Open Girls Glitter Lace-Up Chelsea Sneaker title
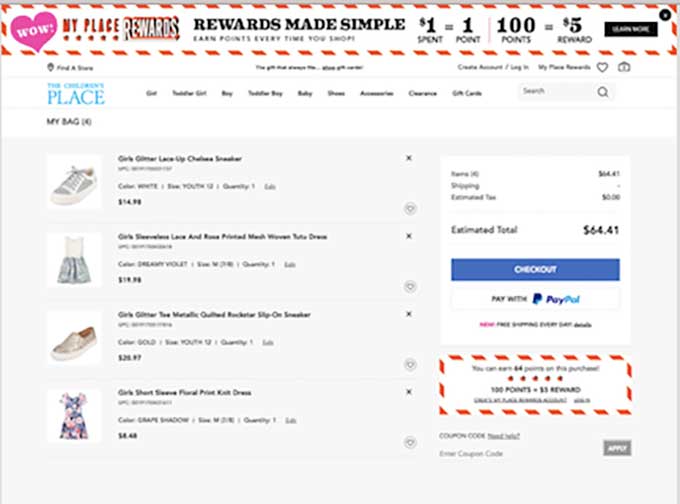The width and height of the screenshot is (680, 504). 180,159
